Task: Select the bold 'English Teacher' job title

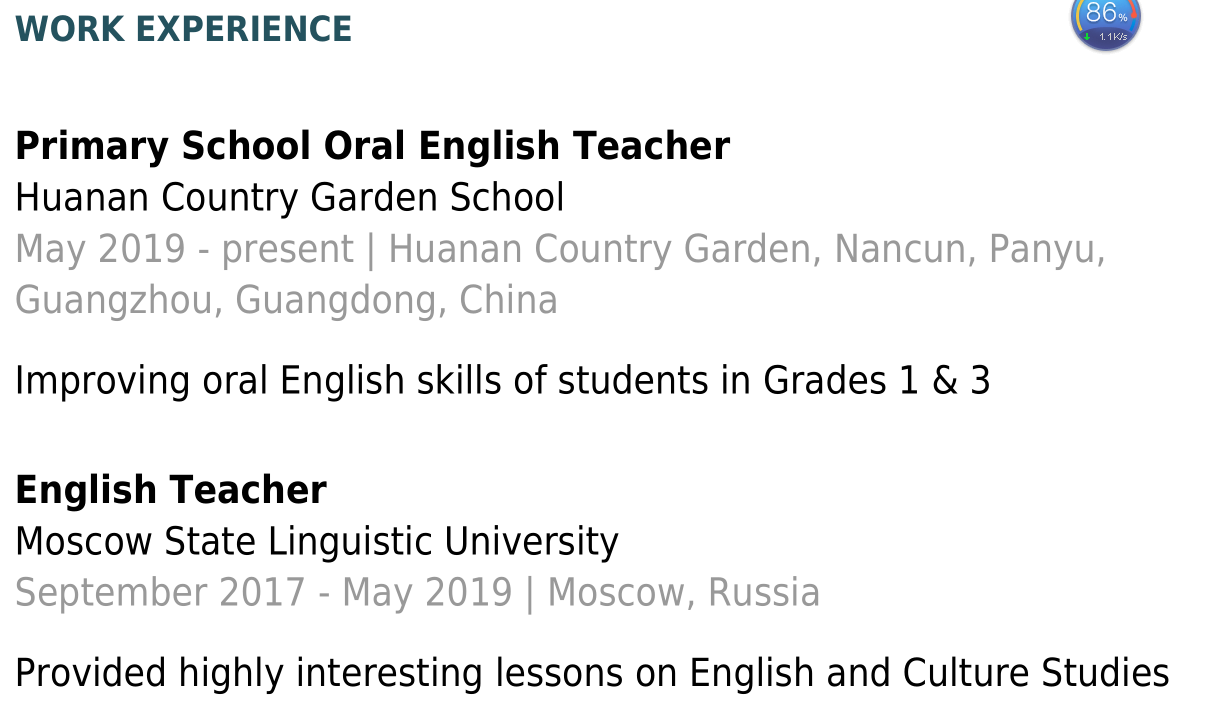Action: tap(171, 490)
